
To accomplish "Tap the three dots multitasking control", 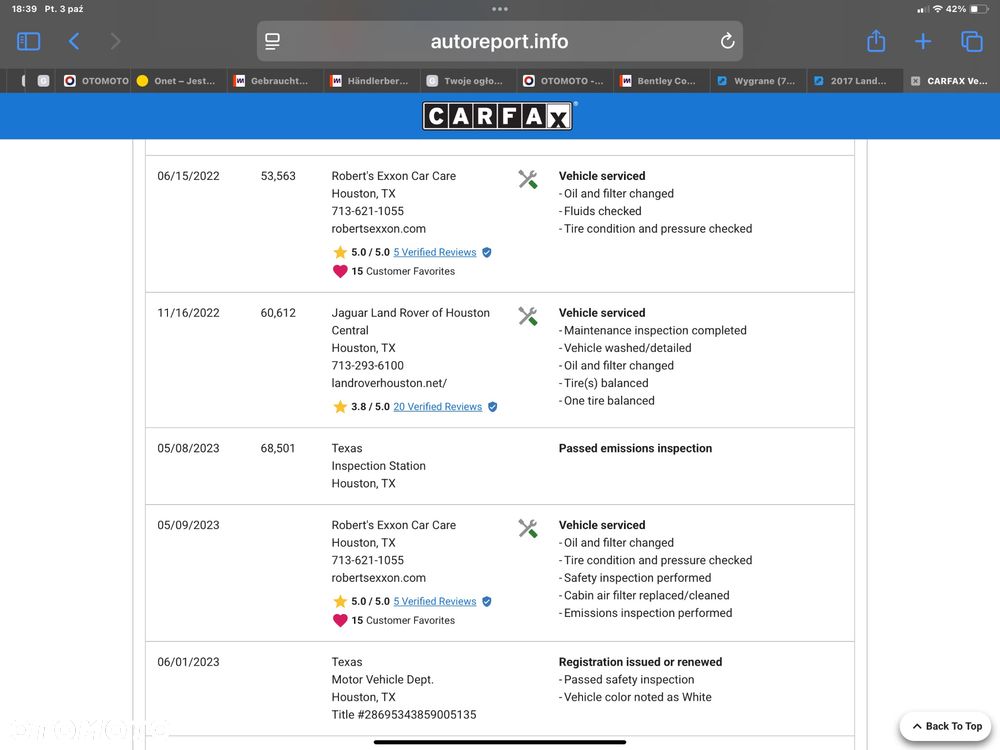I will point(500,9).
